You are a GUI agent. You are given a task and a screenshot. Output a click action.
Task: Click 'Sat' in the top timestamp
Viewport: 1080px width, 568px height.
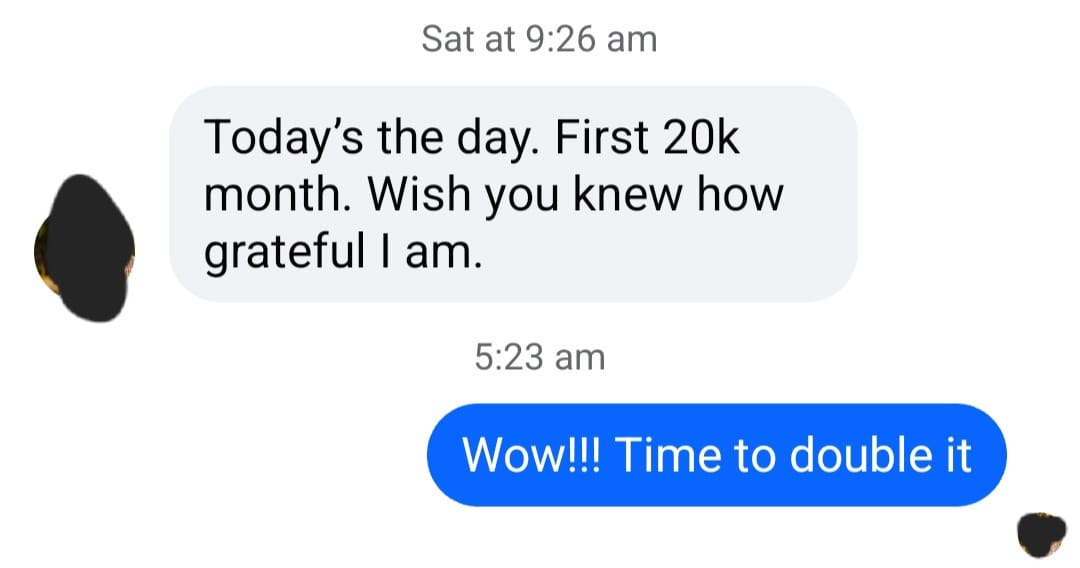(x=448, y=39)
